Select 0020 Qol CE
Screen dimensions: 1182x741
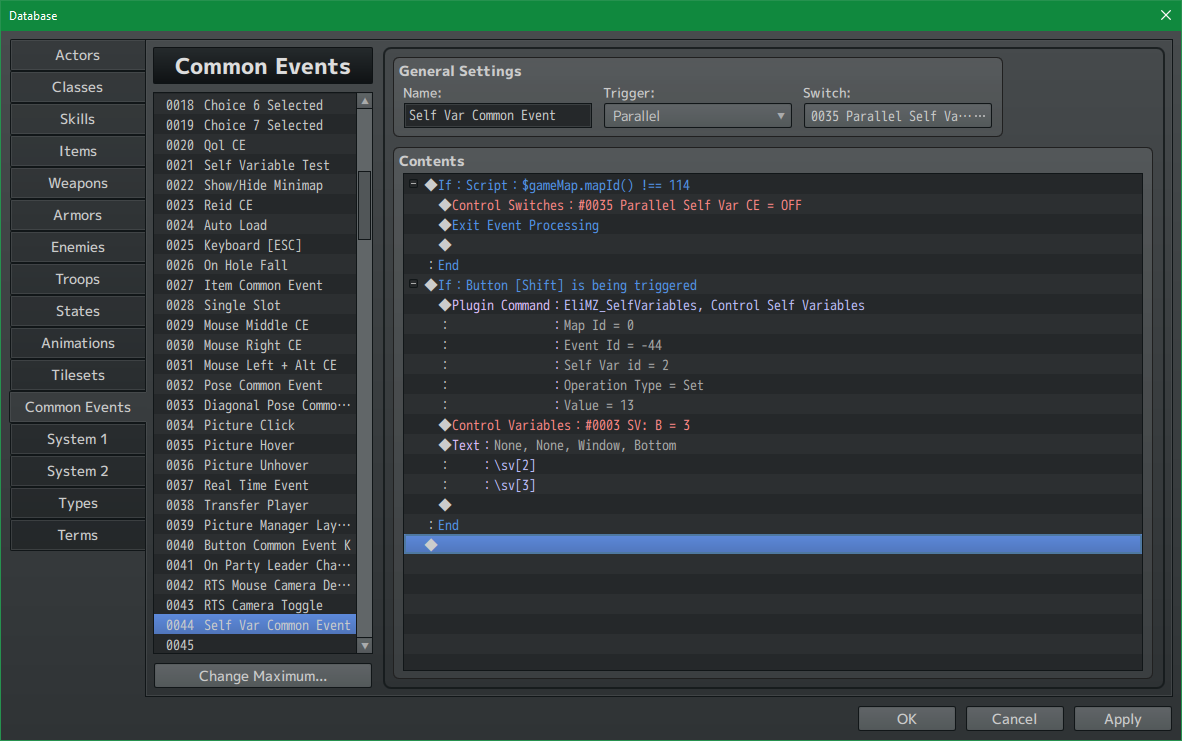coord(255,145)
